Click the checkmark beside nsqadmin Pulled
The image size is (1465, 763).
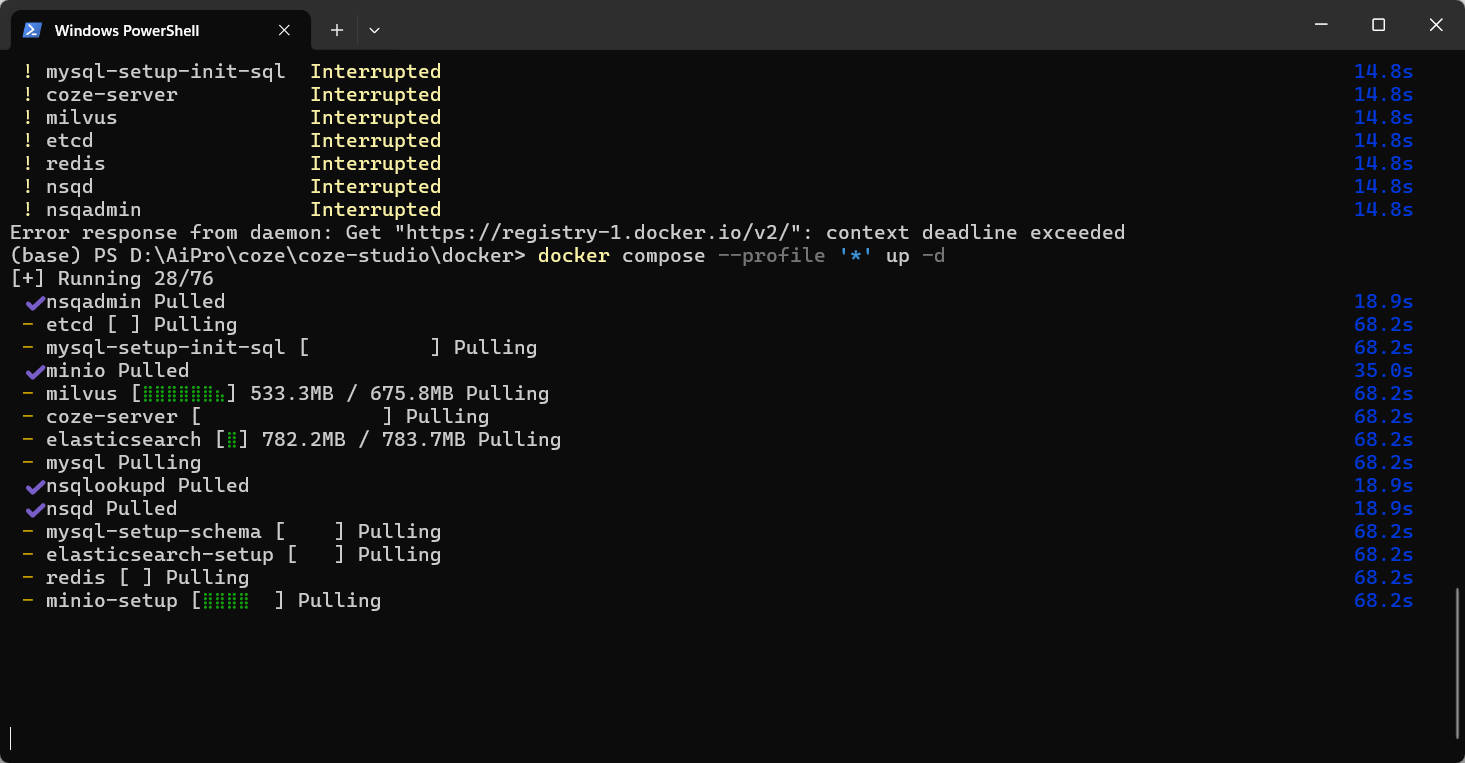(x=34, y=302)
